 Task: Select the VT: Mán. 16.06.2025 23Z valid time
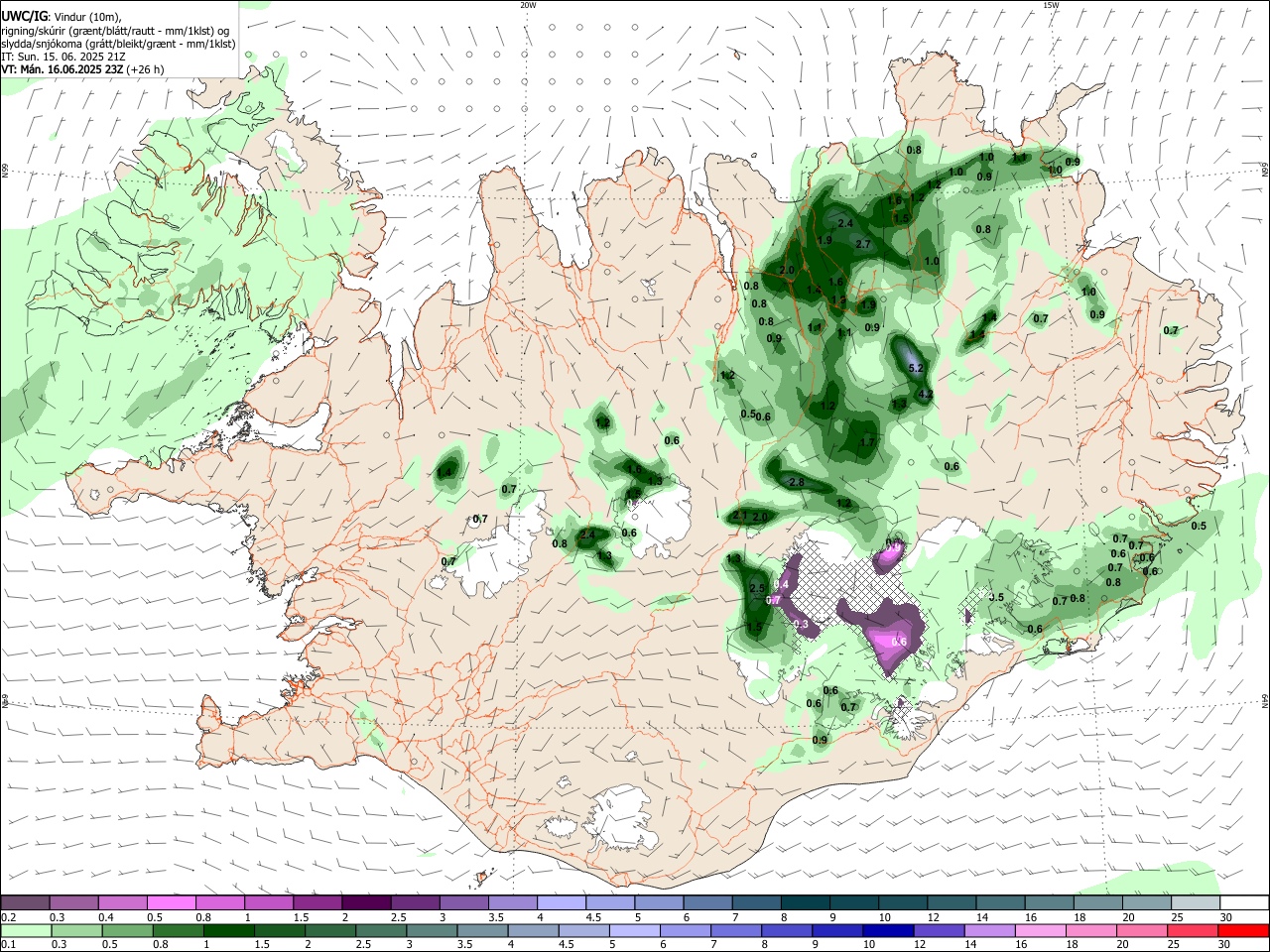(x=63, y=69)
